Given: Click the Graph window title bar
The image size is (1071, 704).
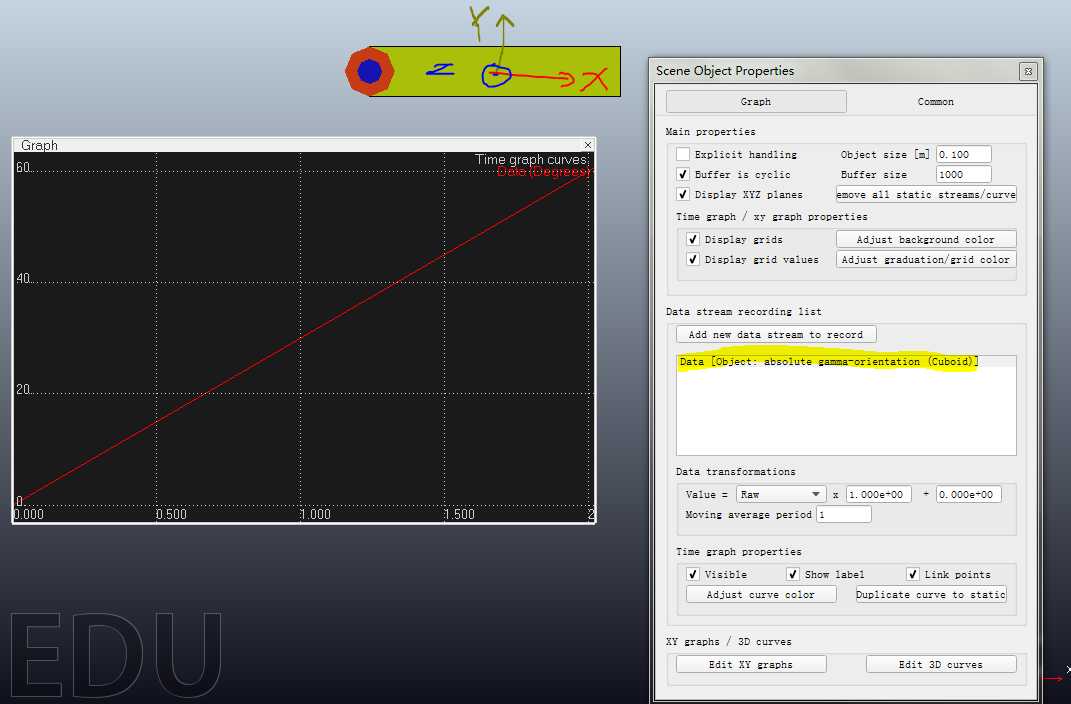Looking at the screenshot, I should pos(304,145).
